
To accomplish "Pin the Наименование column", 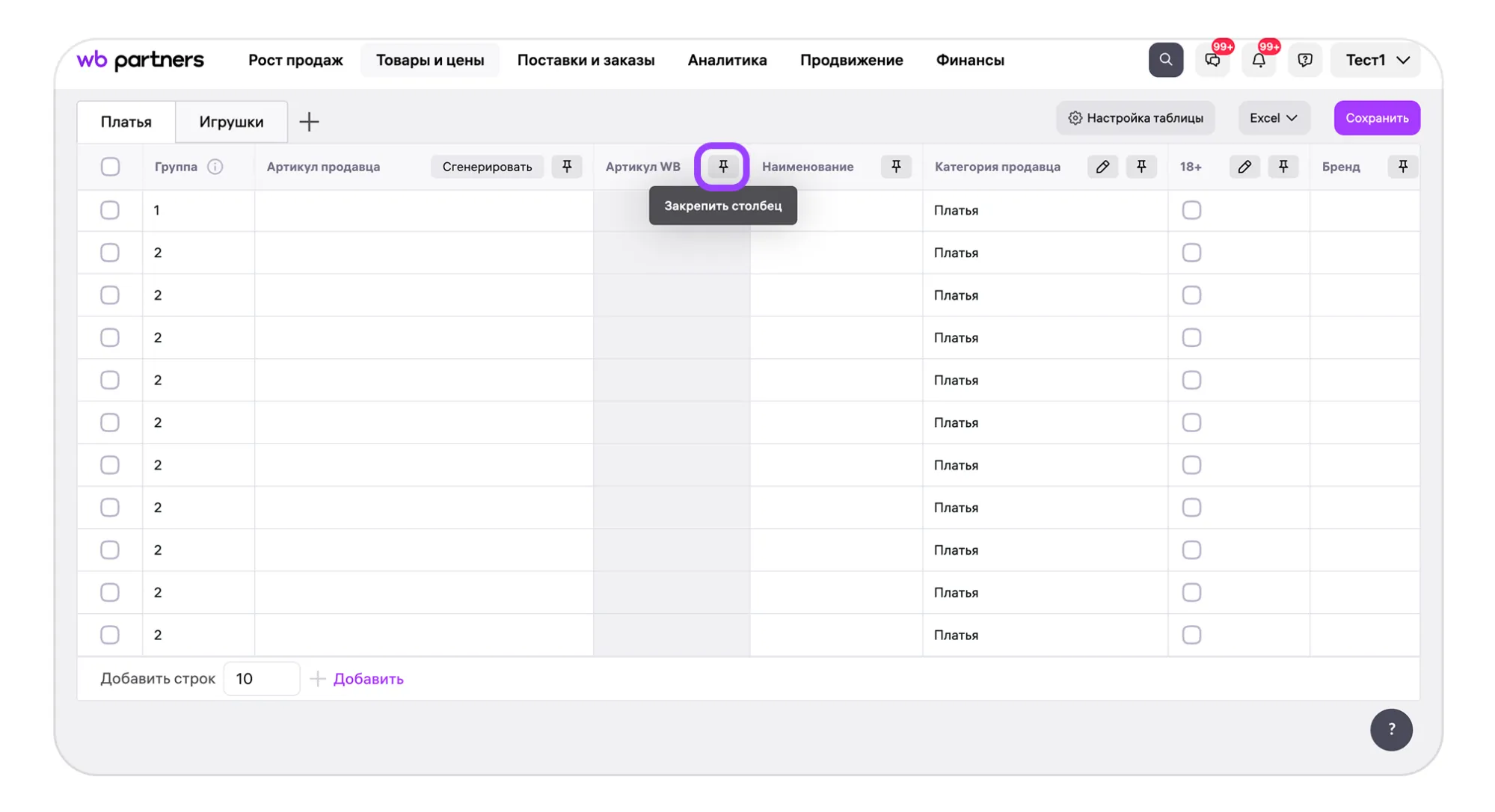I will tap(896, 166).
